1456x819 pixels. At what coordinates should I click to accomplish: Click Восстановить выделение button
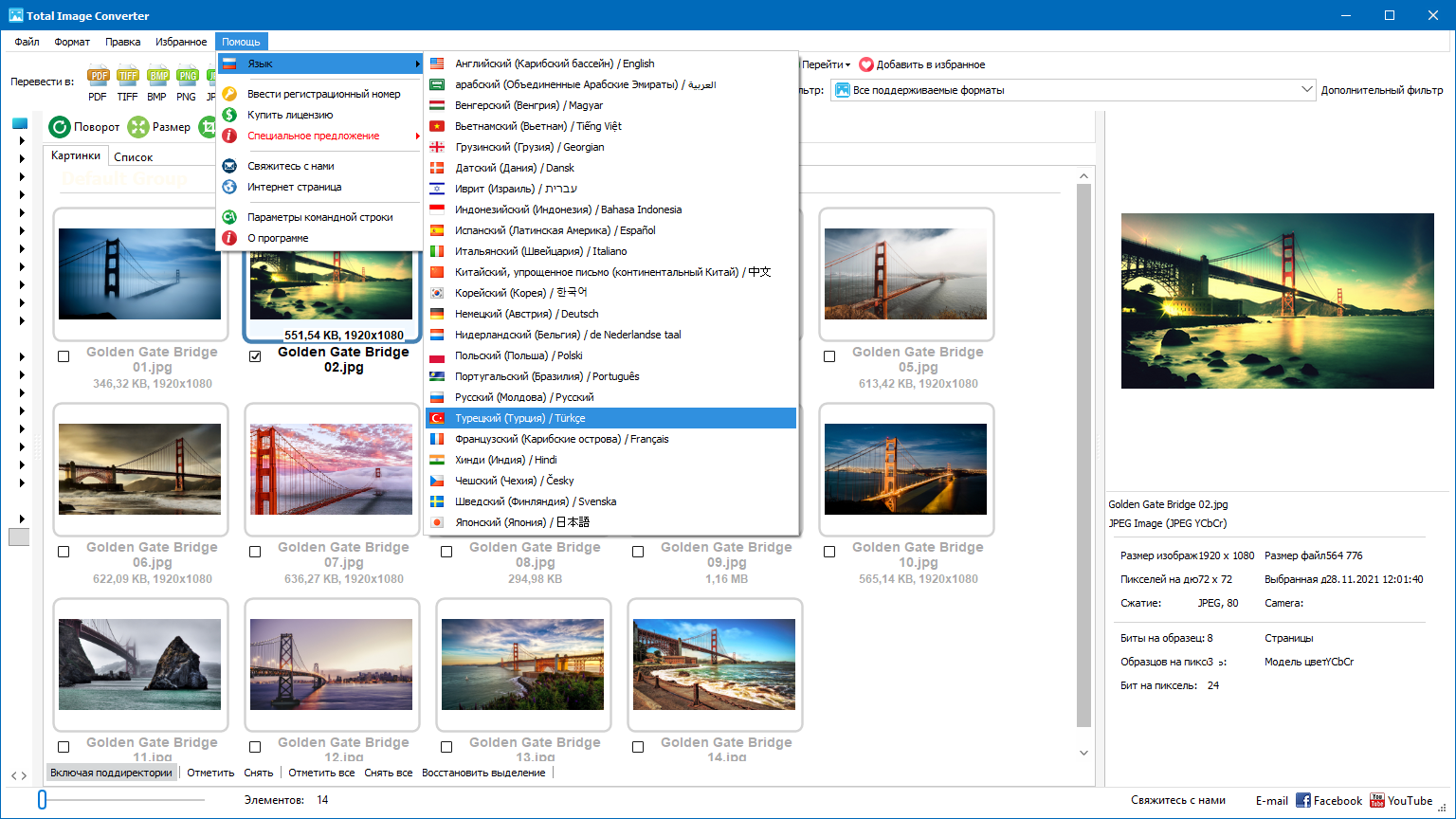tap(483, 773)
